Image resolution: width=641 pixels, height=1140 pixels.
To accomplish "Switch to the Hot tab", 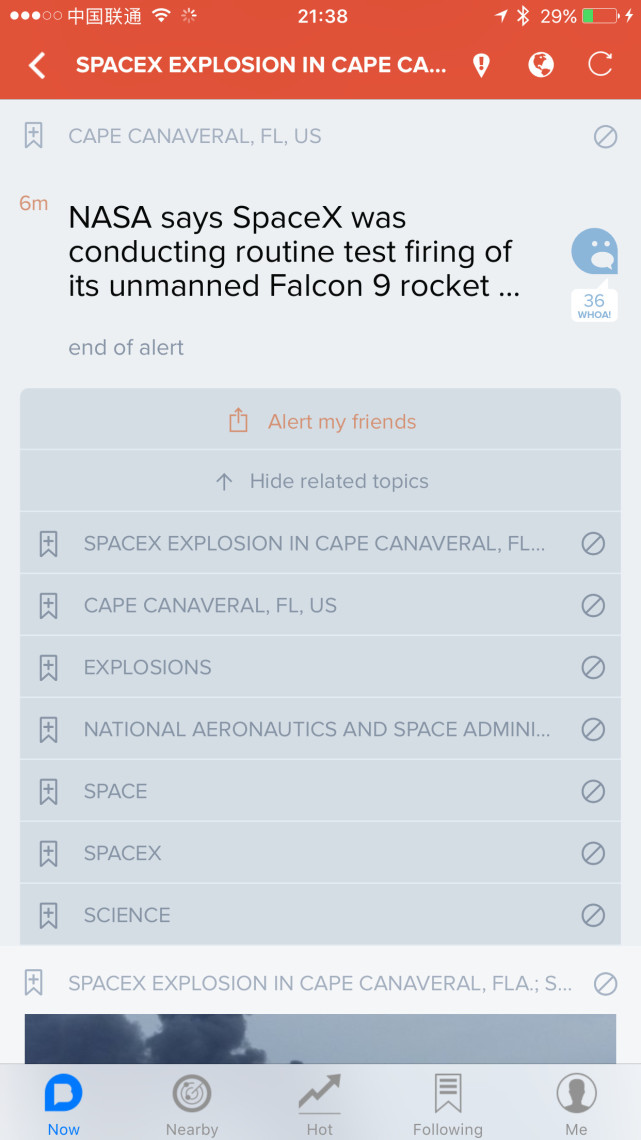I will click(x=320, y=1104).
